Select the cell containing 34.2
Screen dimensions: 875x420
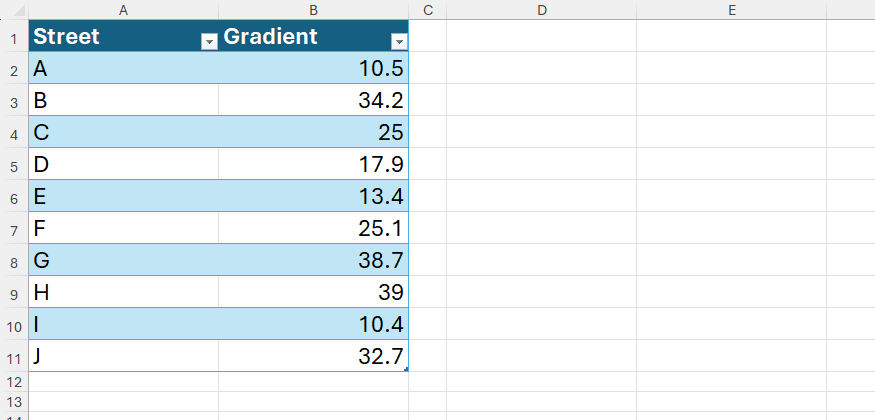click(x=313, y=101)
